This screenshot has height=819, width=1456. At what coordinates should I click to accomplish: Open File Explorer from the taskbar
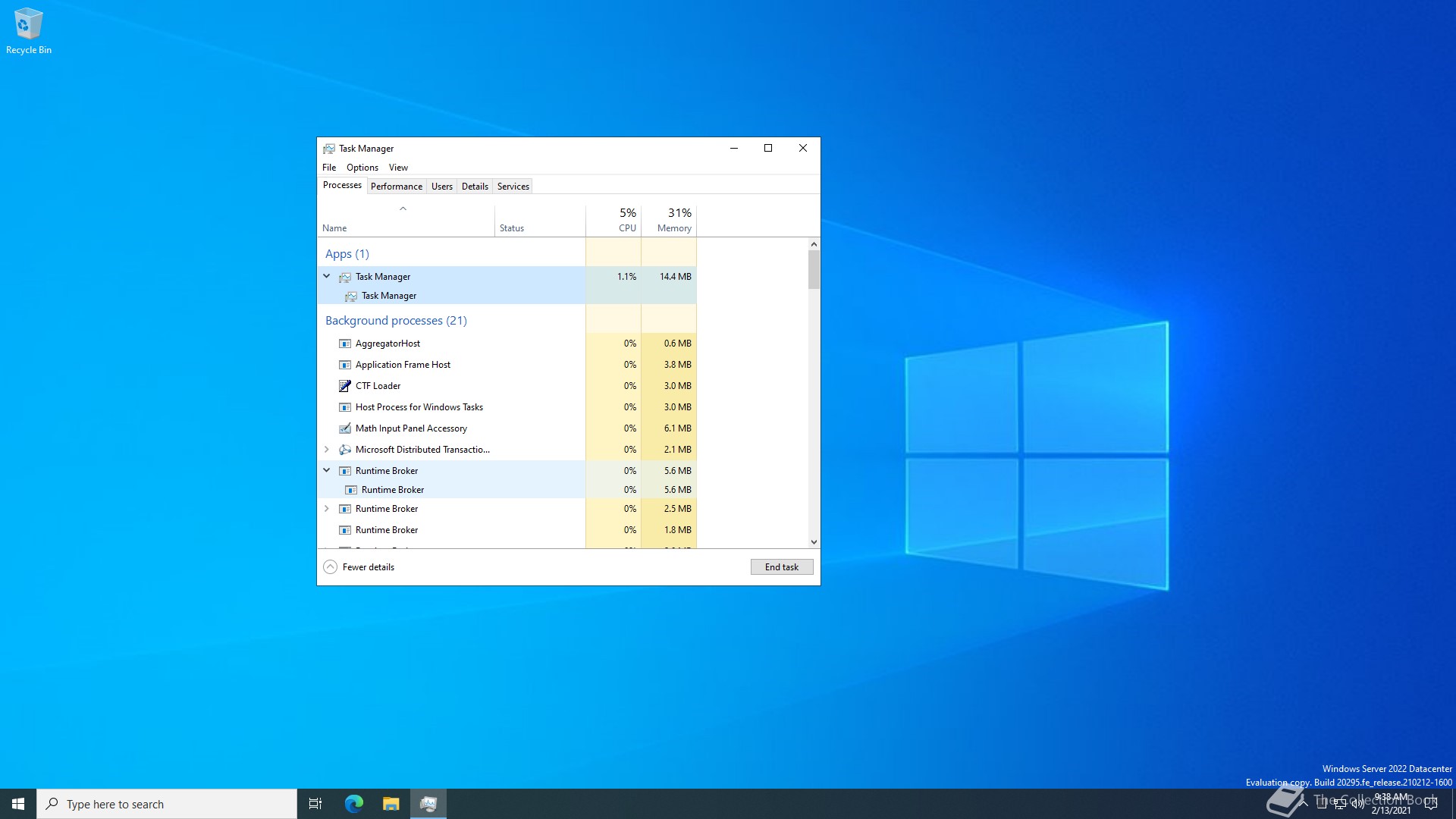[391, 804]
